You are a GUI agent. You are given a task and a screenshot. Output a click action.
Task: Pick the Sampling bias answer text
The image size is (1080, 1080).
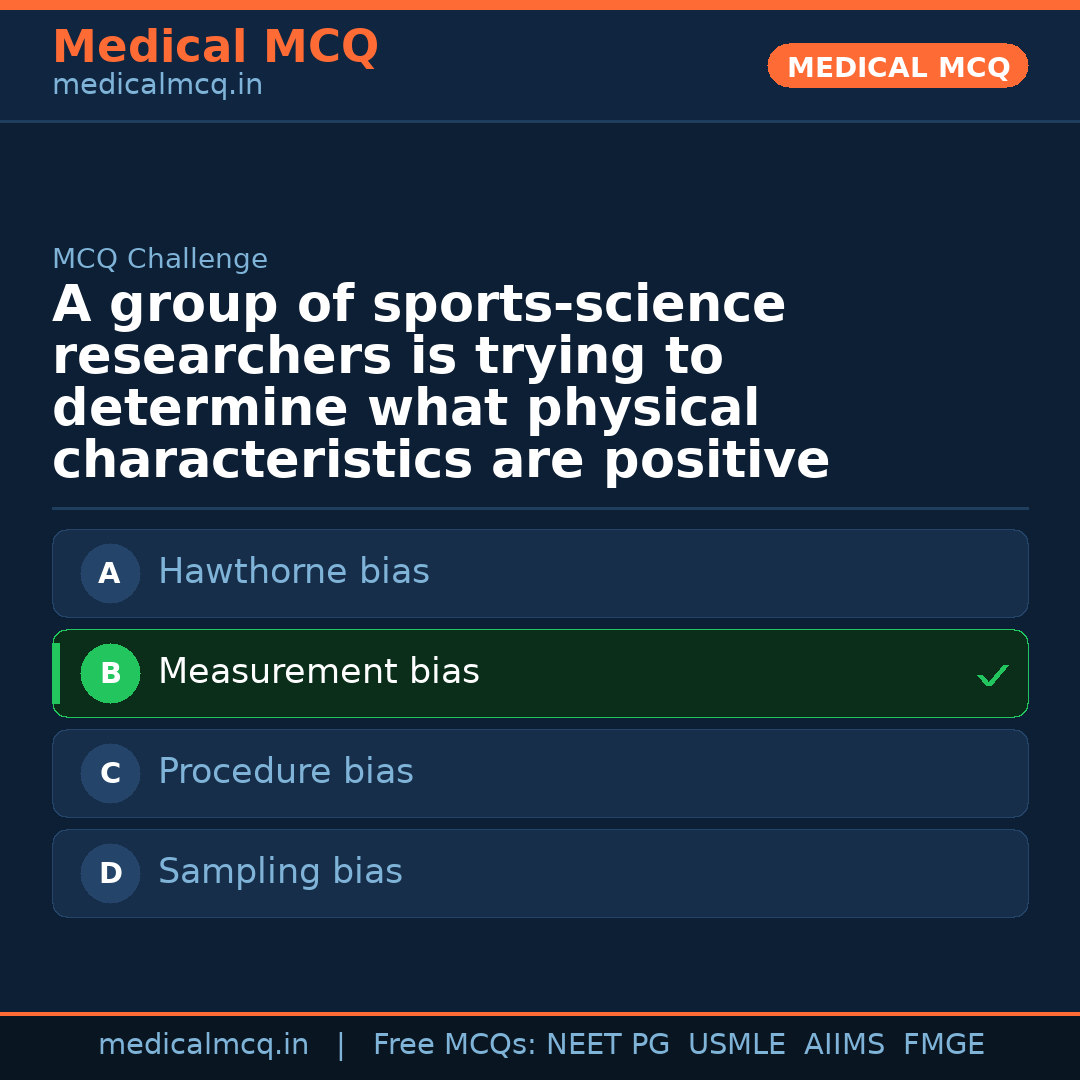280,872
